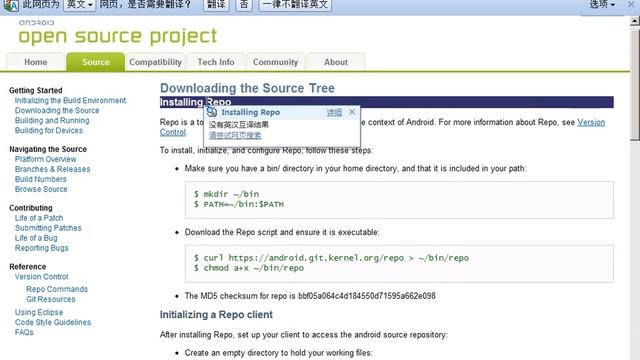Open Building for Devices link
Screen dimensions: 640x360
tap(49, 131)
